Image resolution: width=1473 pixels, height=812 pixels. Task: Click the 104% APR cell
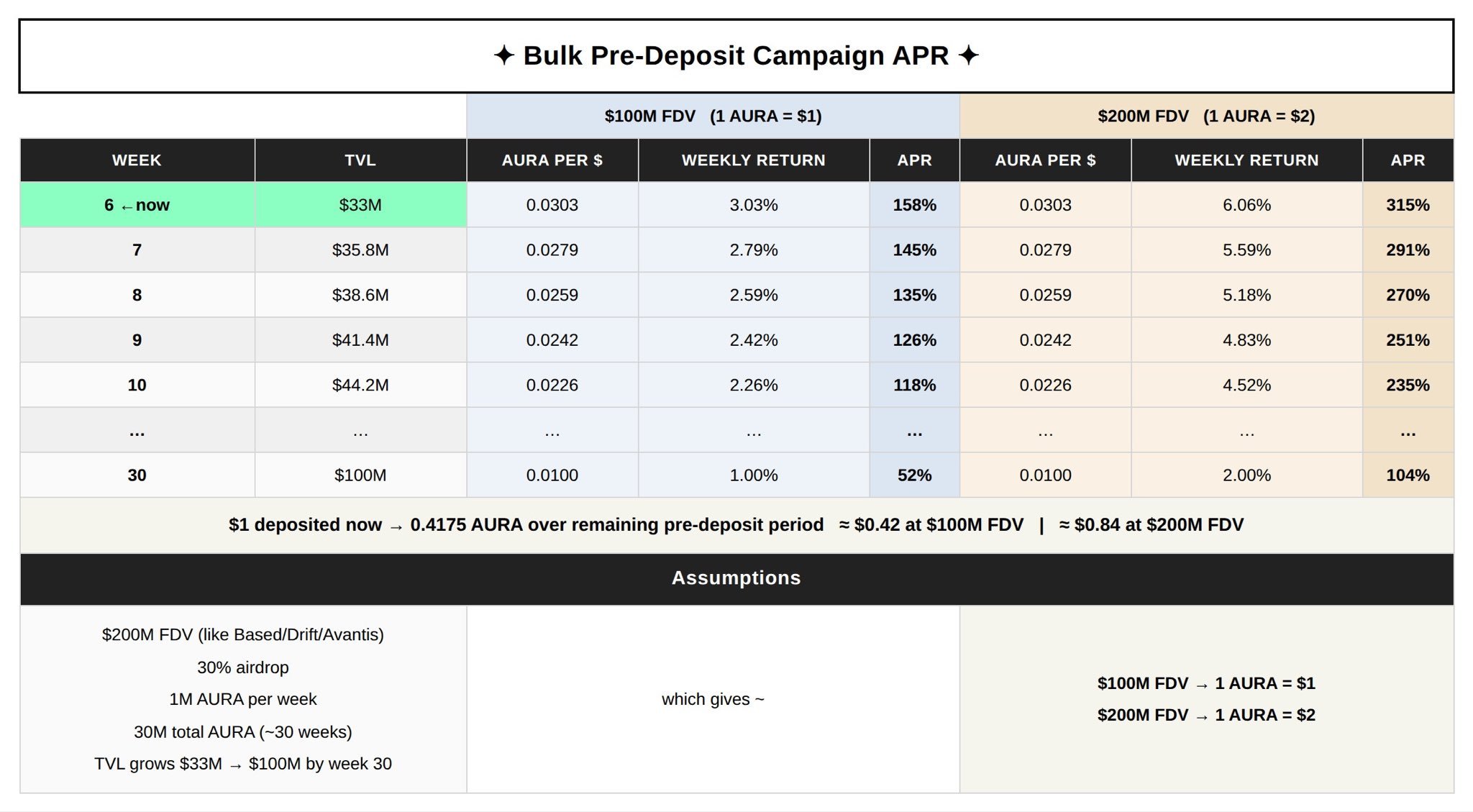coord(1408,475)
